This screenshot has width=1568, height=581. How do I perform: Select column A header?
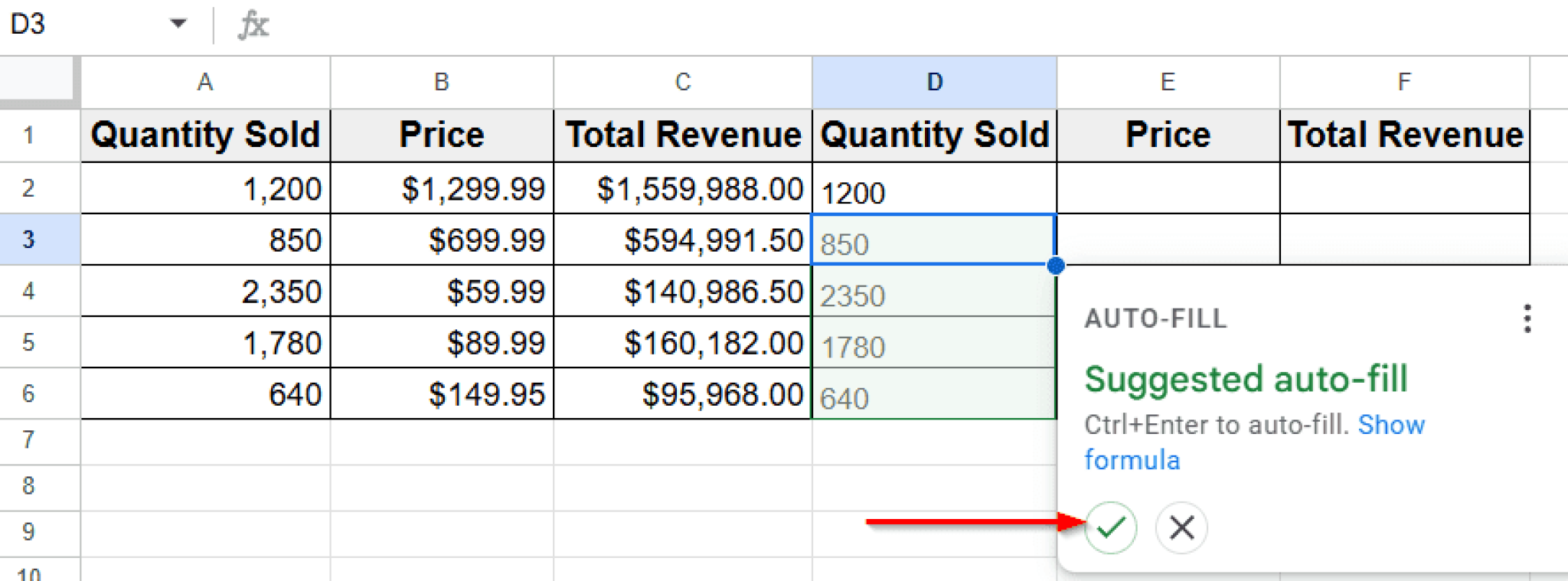coord(204,82)
